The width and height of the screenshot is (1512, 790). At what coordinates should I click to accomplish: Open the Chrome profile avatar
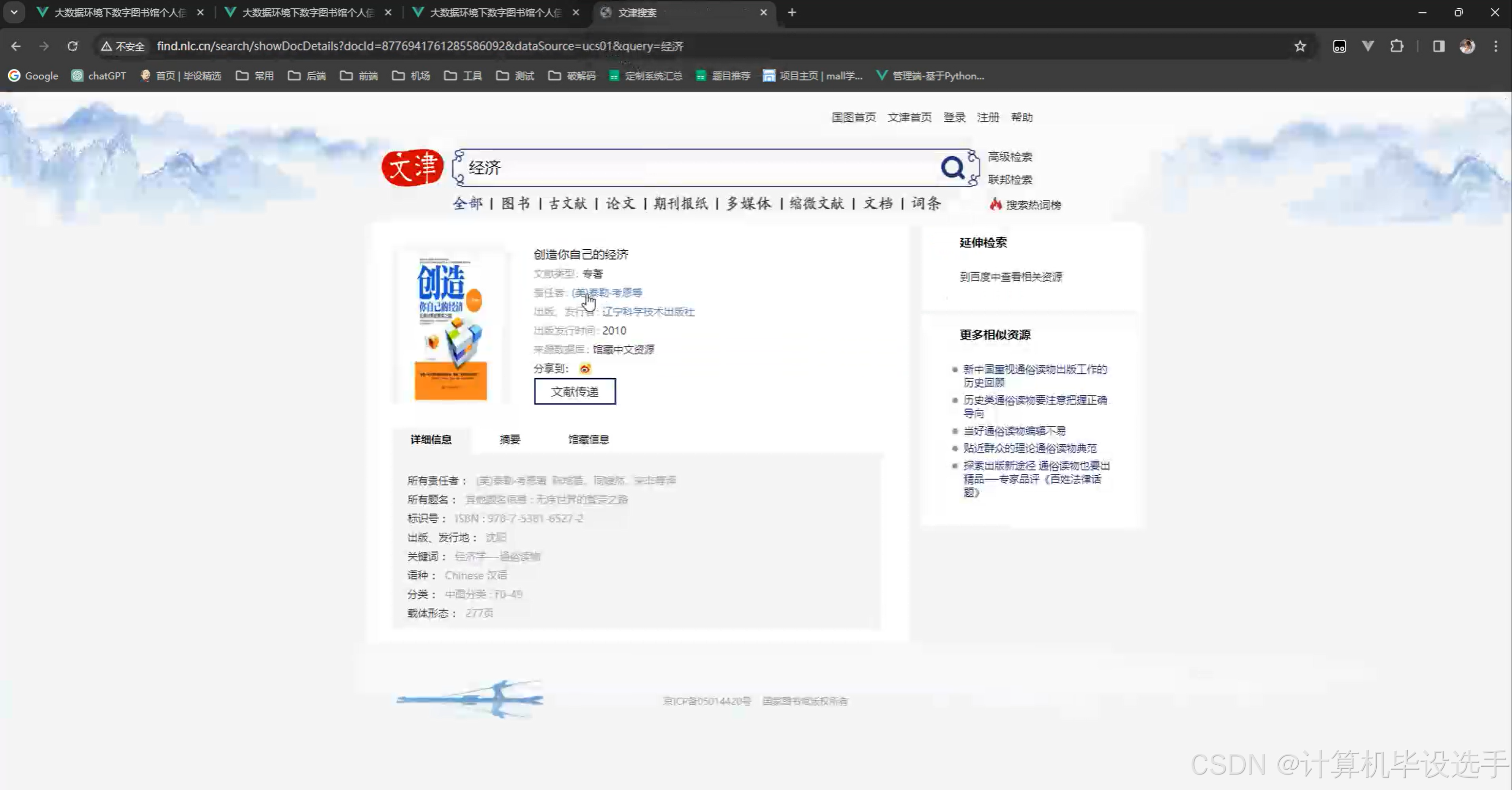1467,47
